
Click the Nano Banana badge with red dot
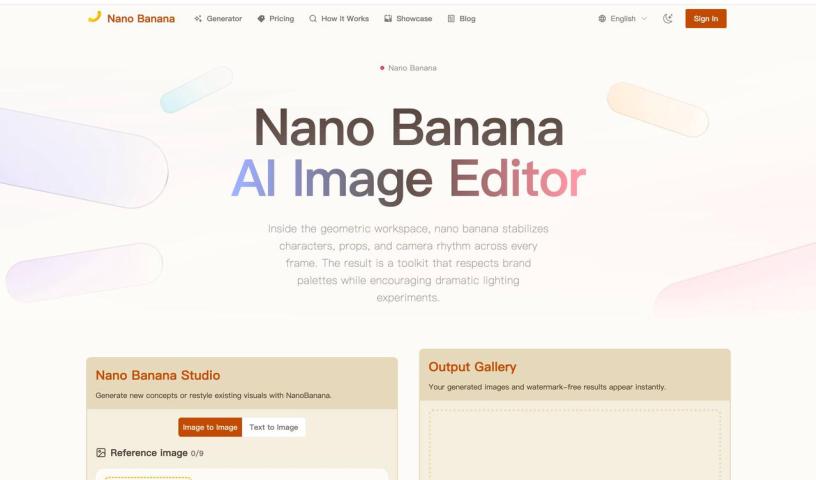(408, 68)
